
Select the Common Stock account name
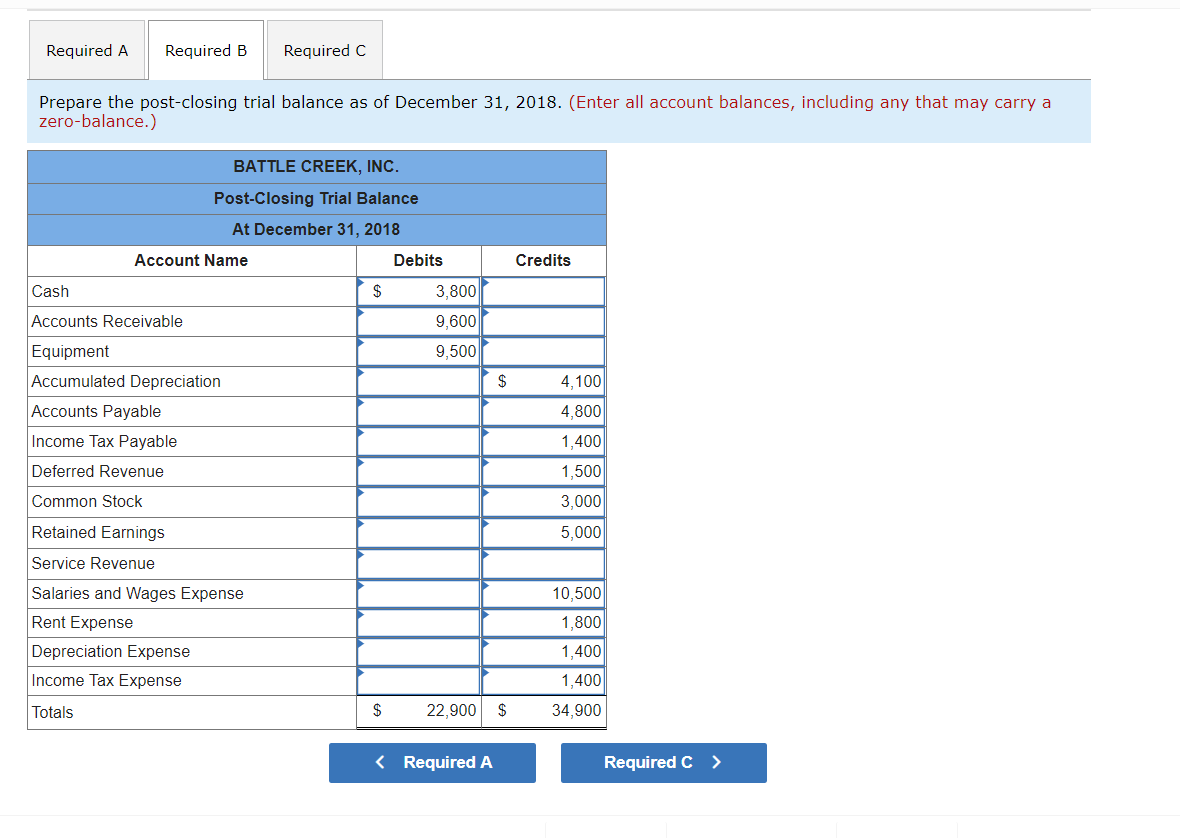click(x=192, y=502)
